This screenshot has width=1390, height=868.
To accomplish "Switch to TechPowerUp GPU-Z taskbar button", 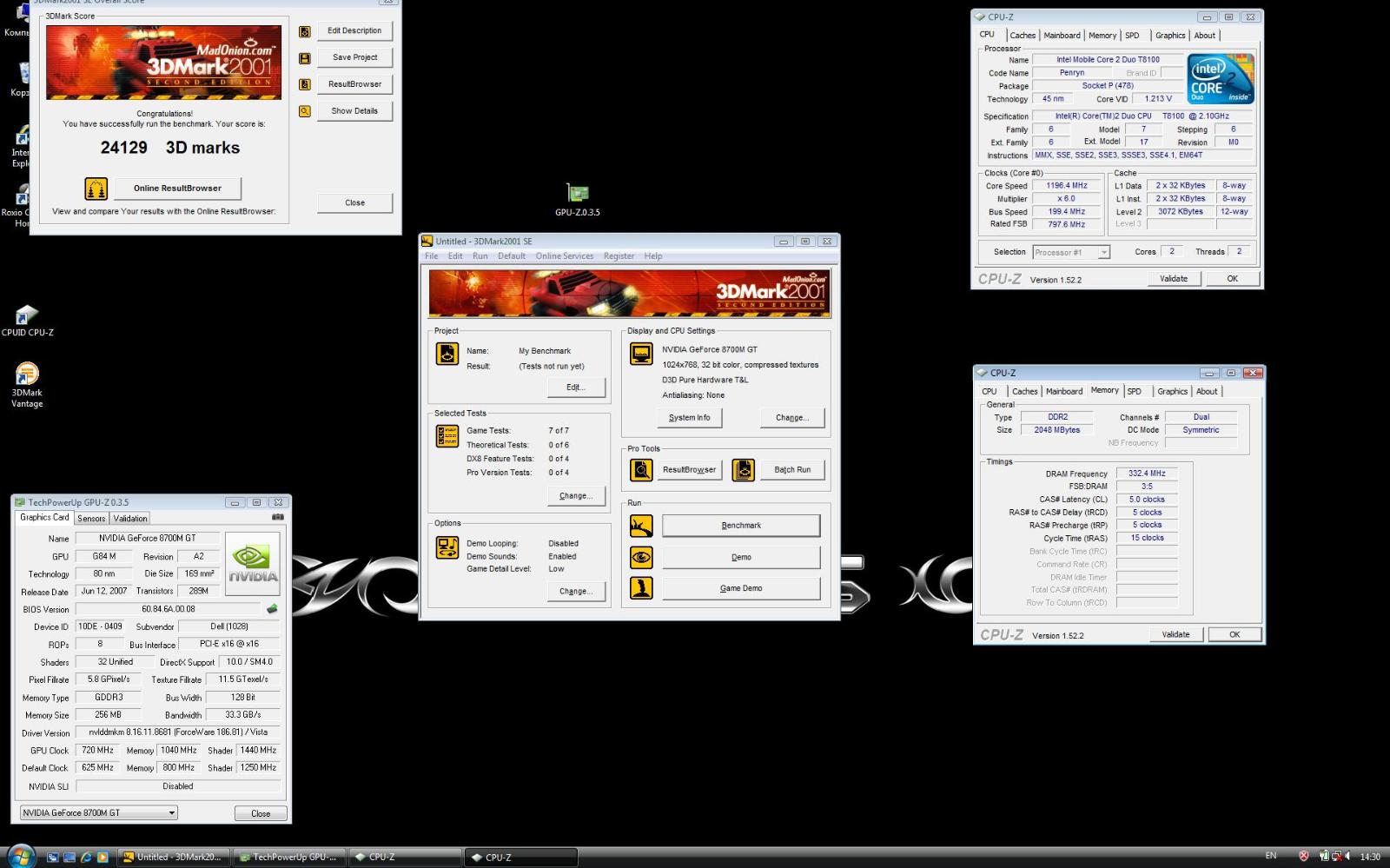I will 290,858.
